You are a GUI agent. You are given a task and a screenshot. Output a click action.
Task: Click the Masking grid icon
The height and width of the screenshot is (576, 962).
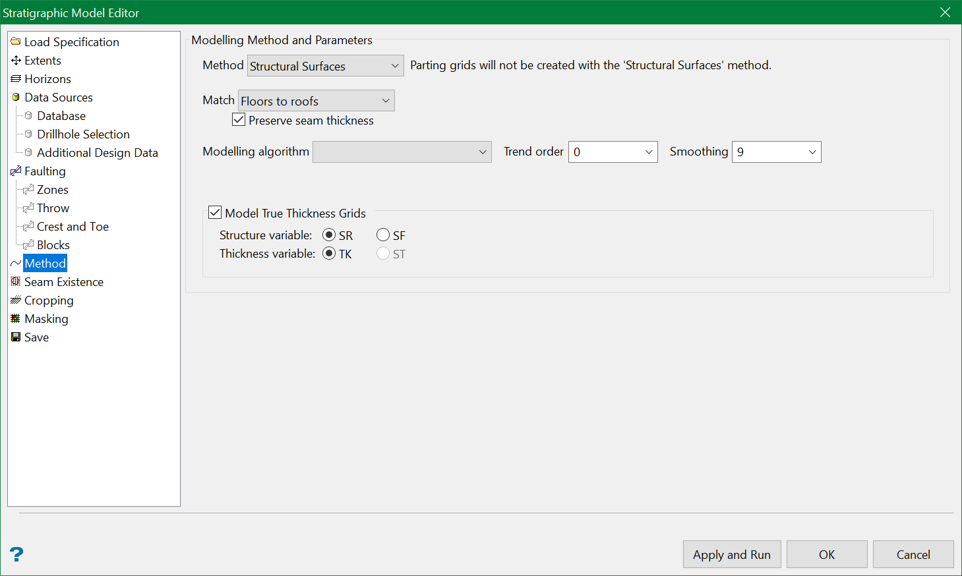15,318
